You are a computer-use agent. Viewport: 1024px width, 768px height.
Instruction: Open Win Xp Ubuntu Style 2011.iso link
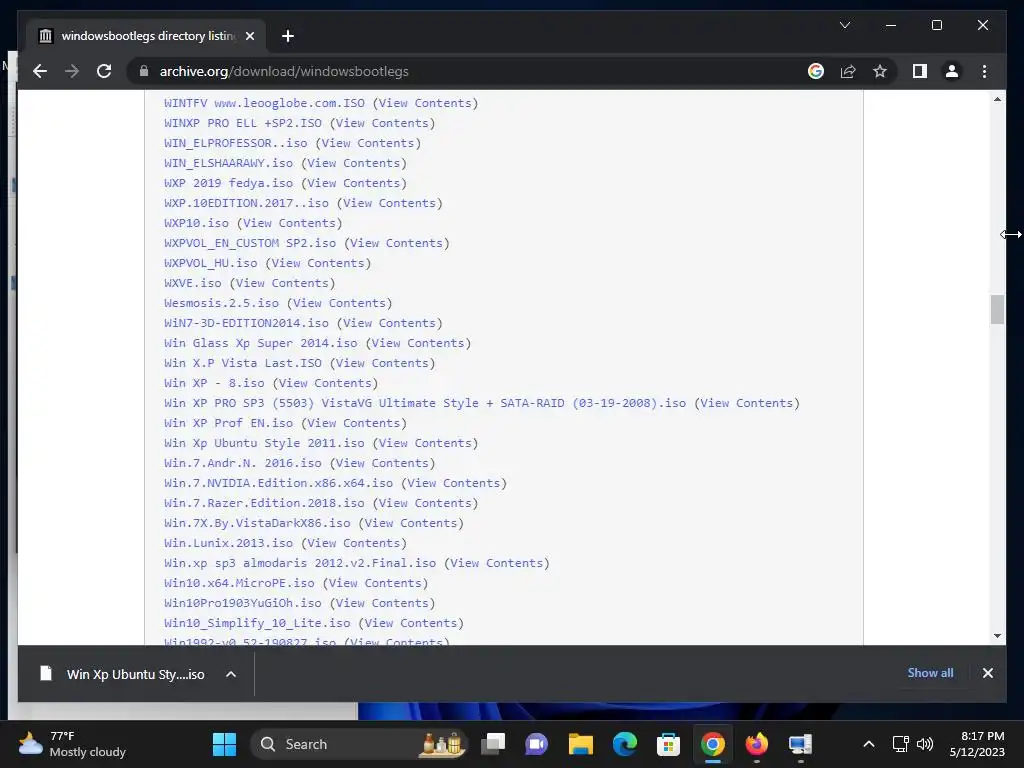coord(264,443)
